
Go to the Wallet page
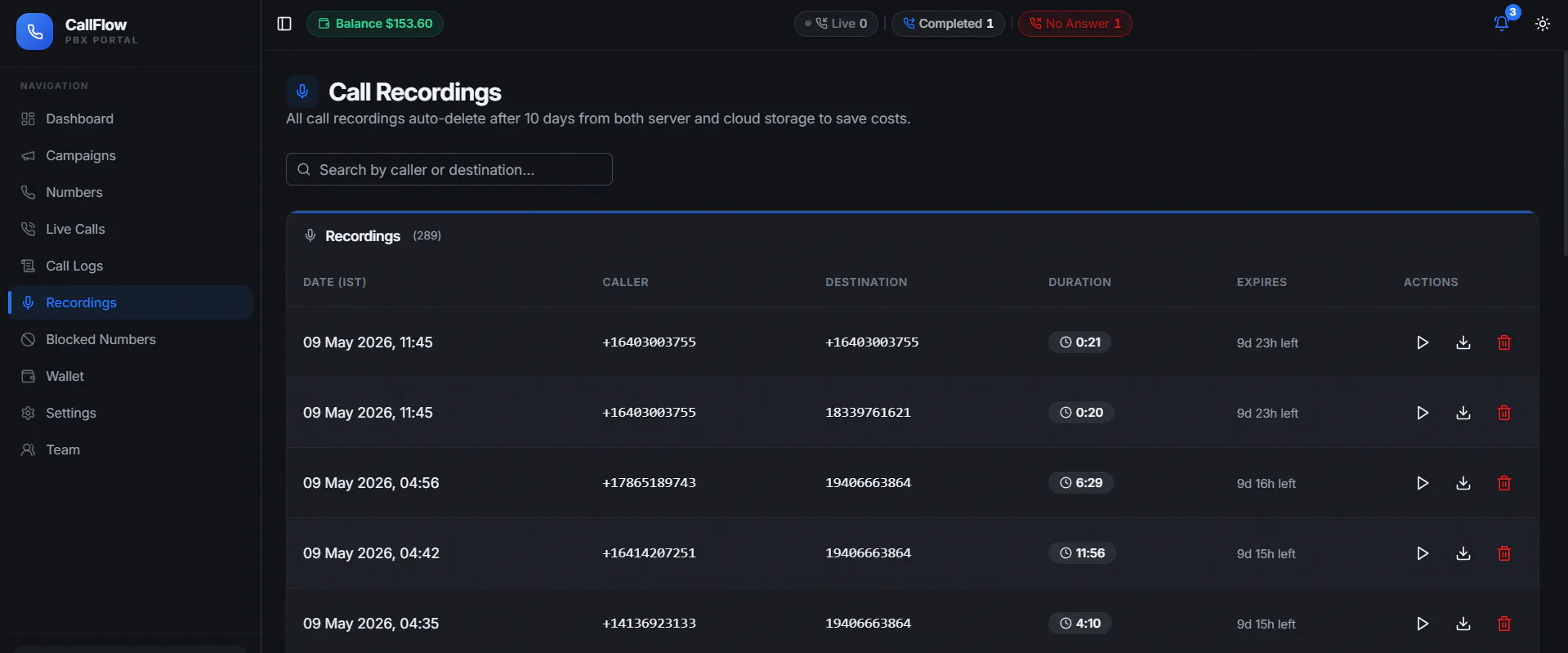point(131,376)
